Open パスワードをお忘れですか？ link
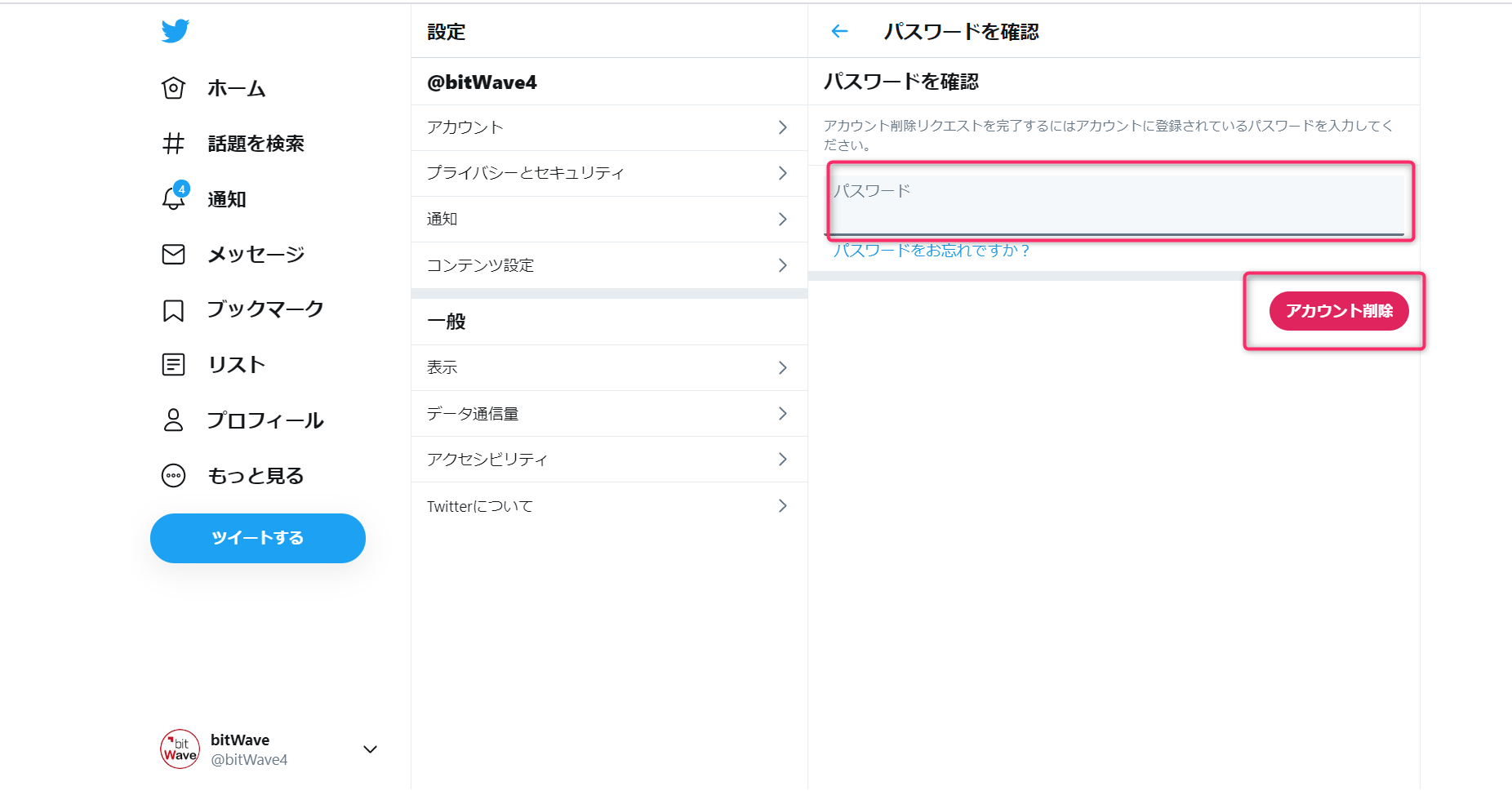1512x791 pixels. (x=931, y=251)
